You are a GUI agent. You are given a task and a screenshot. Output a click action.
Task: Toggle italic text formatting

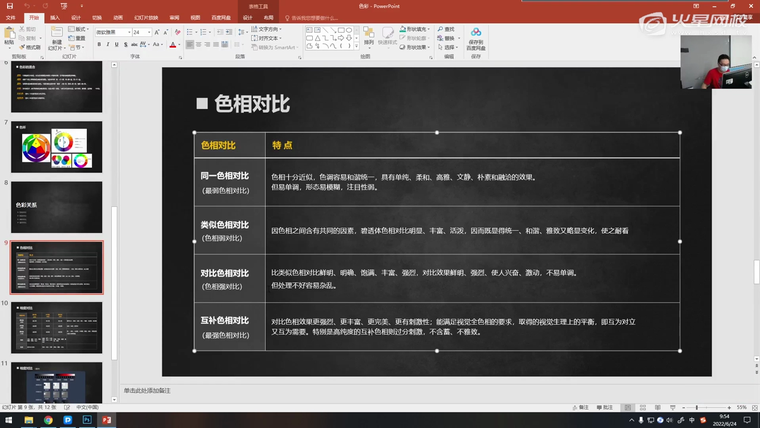click(109, 44)
